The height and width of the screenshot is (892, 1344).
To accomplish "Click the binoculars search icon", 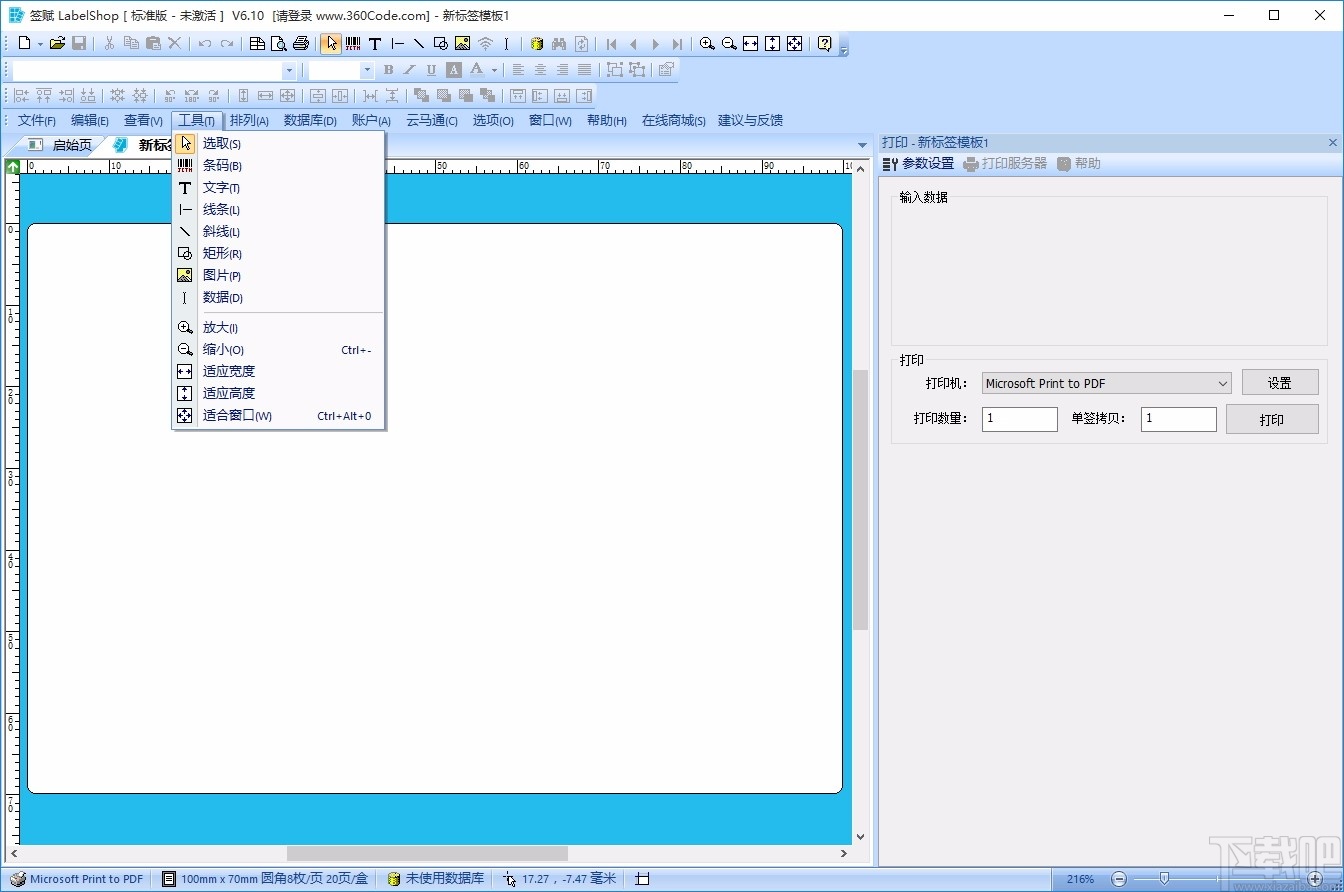I will (559, 43).
